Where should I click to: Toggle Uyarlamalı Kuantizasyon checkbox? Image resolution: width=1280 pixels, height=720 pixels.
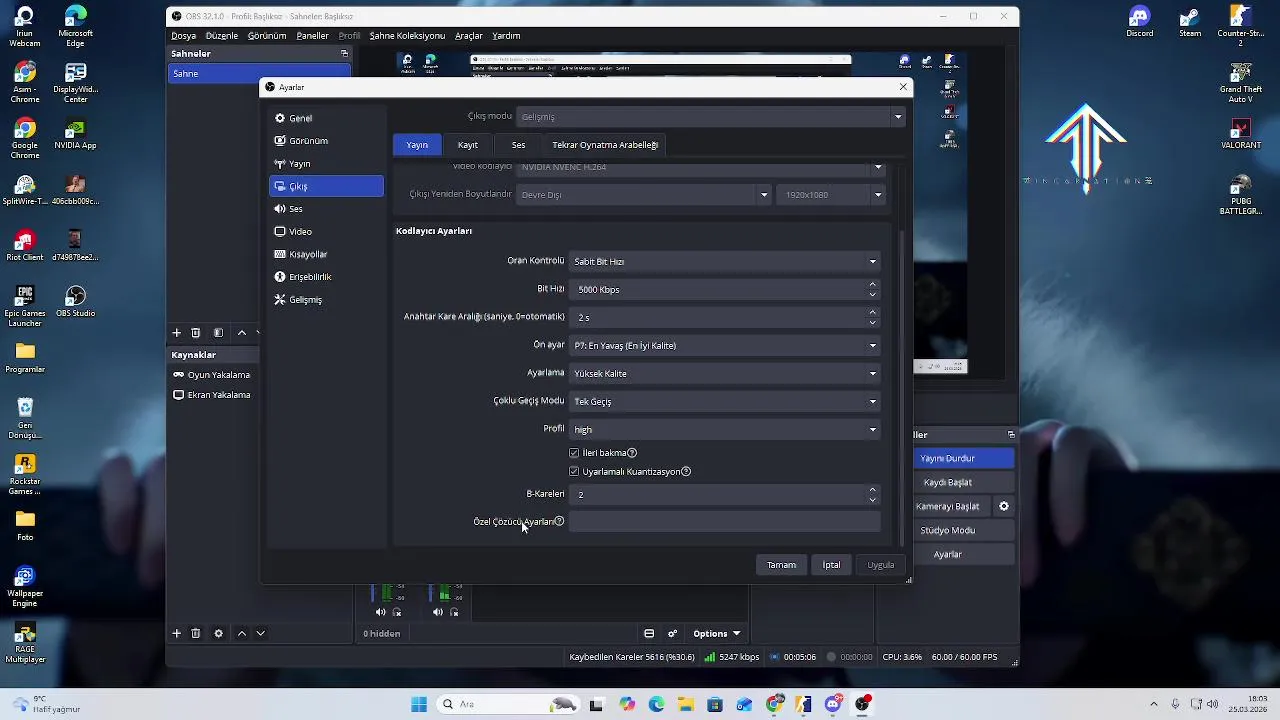point(574,471)
